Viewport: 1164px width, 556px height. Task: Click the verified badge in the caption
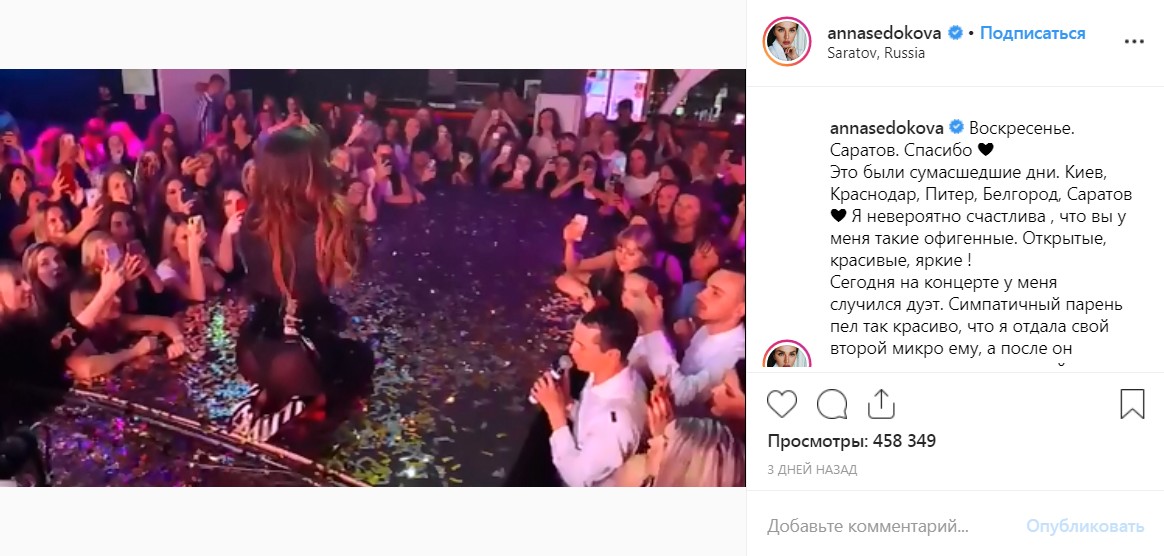tap(956, 127)
